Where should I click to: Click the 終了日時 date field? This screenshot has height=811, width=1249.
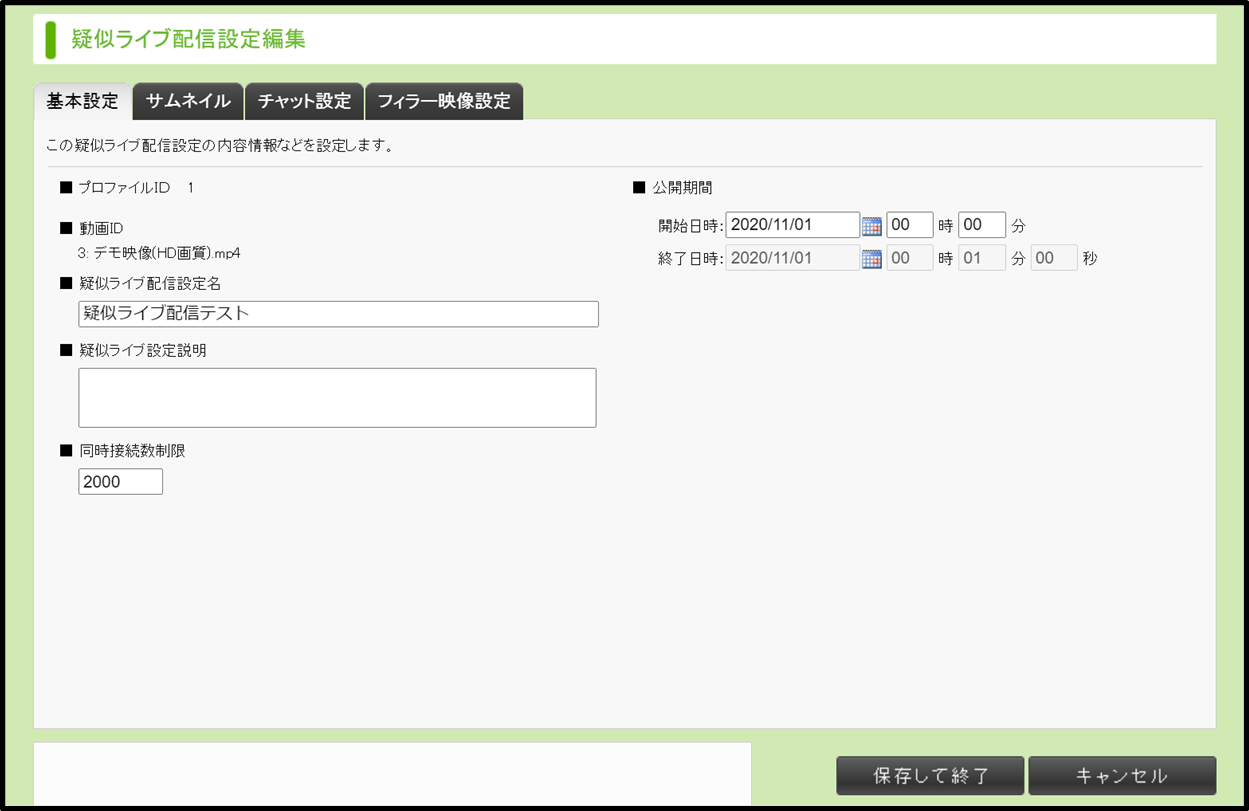tap(792, 258)
